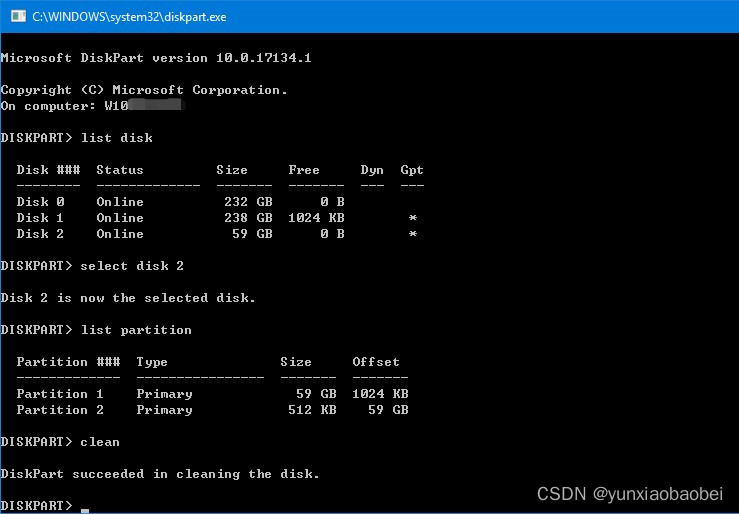The height and width of the screenshot is (514, 739).
Task: Click the title text C:\WINDOWS\system32\diskpart.exe
Action: tap(129, 17)
